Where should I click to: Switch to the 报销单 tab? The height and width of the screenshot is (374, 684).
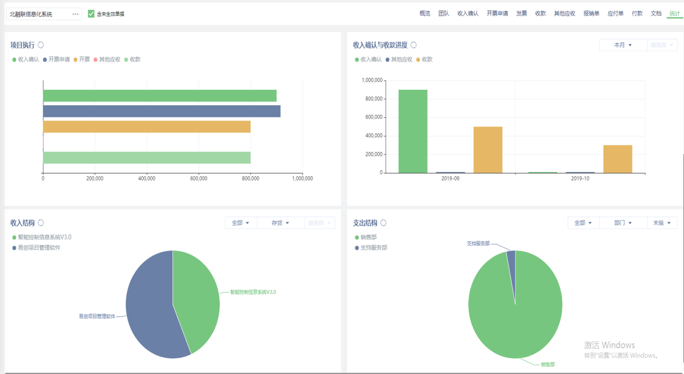pos(592,14)
